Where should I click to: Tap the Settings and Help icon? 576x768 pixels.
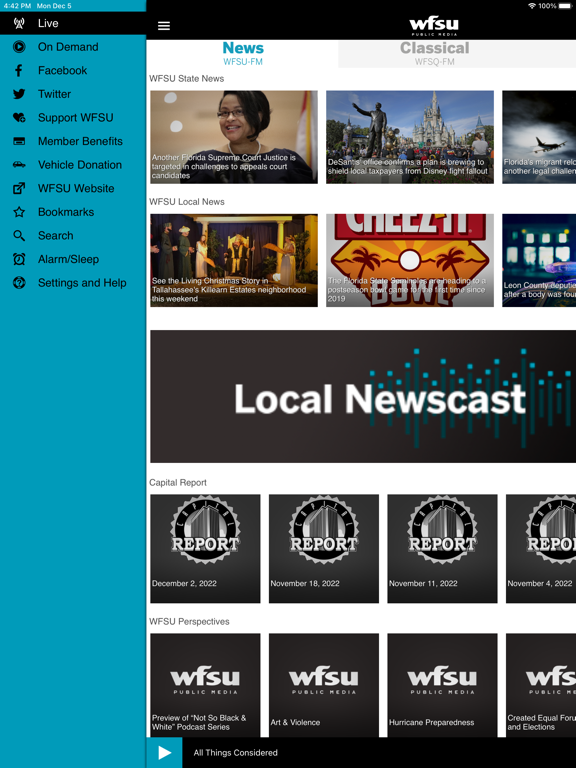(x=19, y=283)
